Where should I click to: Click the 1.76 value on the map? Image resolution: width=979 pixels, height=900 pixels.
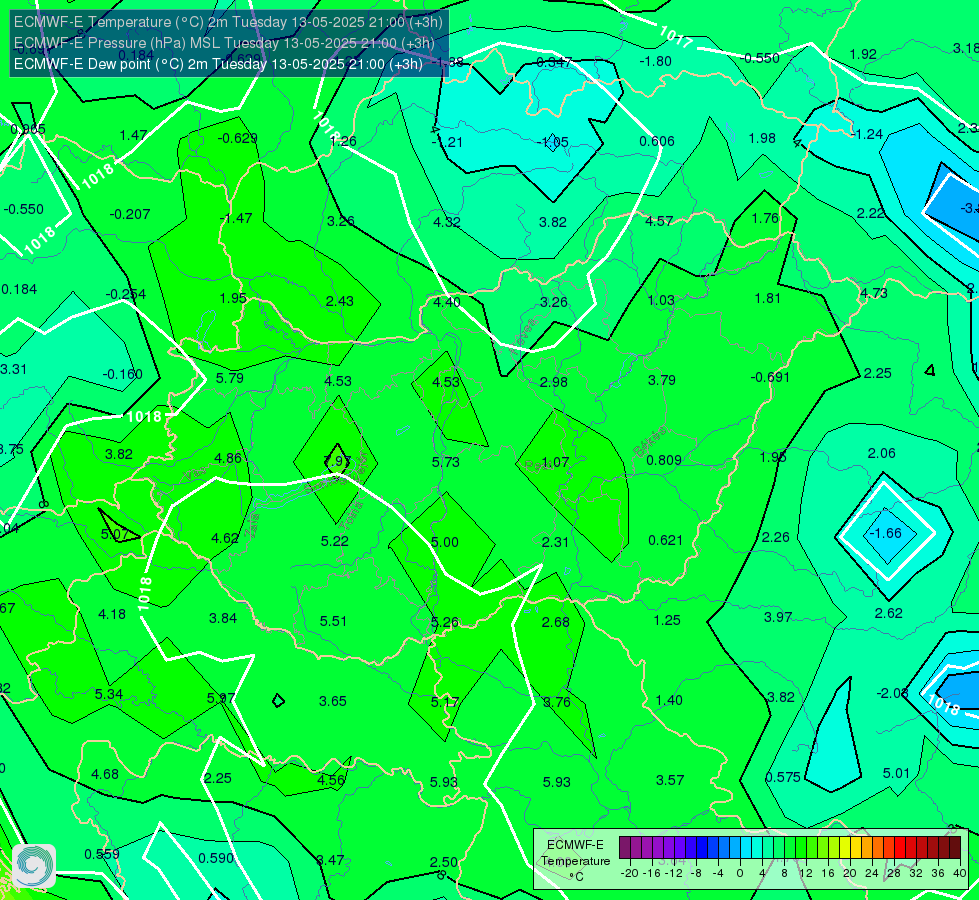click(x=765, y=218)
